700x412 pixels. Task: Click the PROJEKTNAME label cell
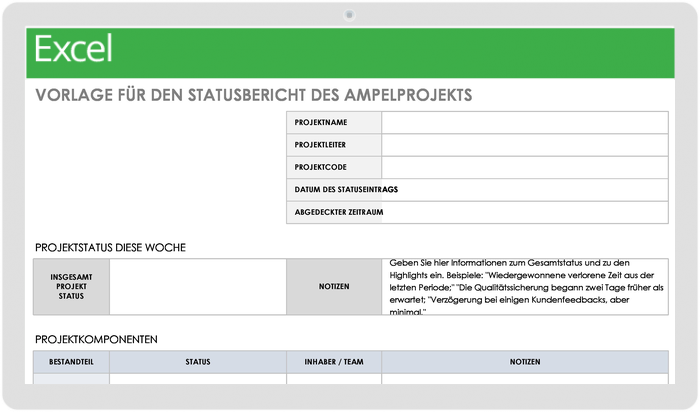click(334, 122)
